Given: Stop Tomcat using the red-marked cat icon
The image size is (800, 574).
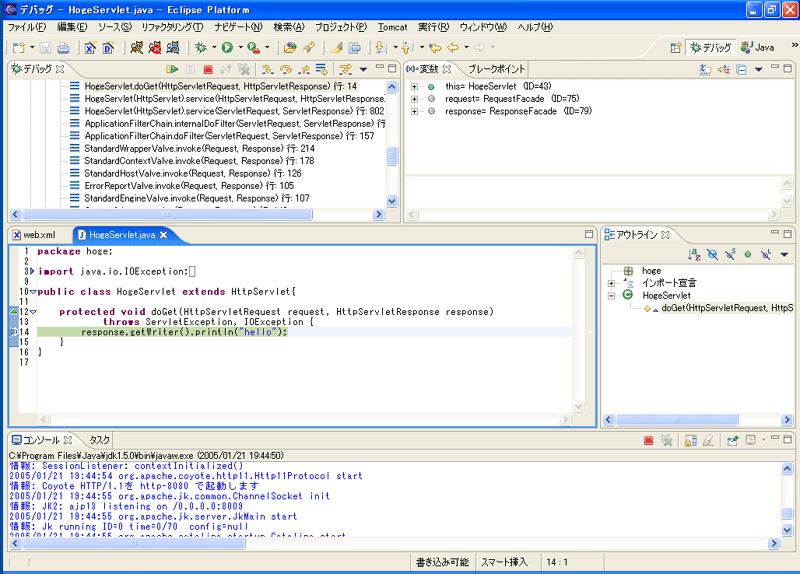Looking at the screenshot, I should [155, 48].
